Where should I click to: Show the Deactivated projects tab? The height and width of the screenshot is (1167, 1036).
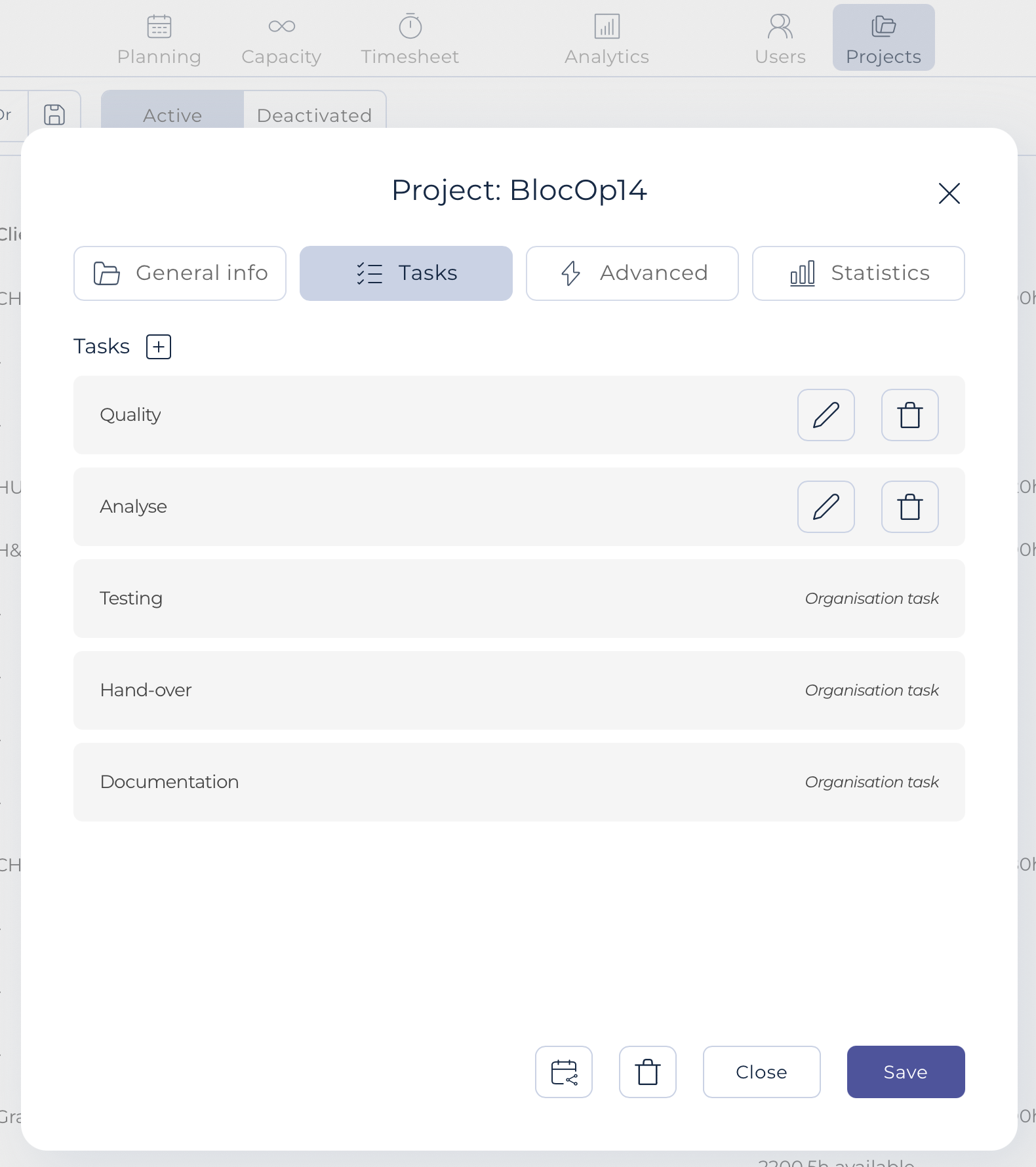[x=315, y=113]
